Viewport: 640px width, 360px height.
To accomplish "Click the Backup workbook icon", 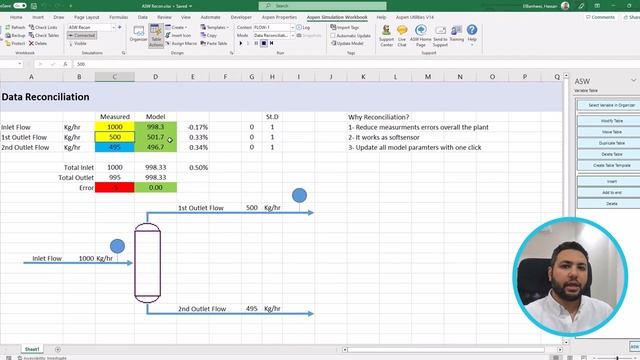I will point(15,36).
